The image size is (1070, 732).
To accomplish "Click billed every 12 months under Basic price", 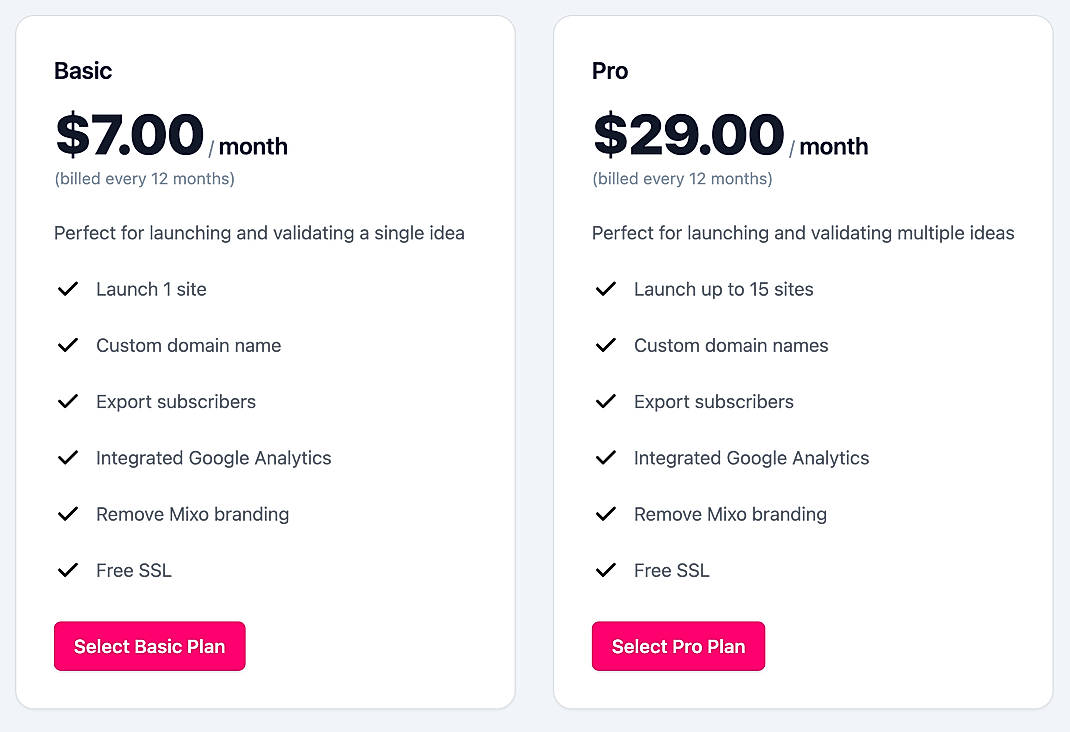I will point(143,178).
